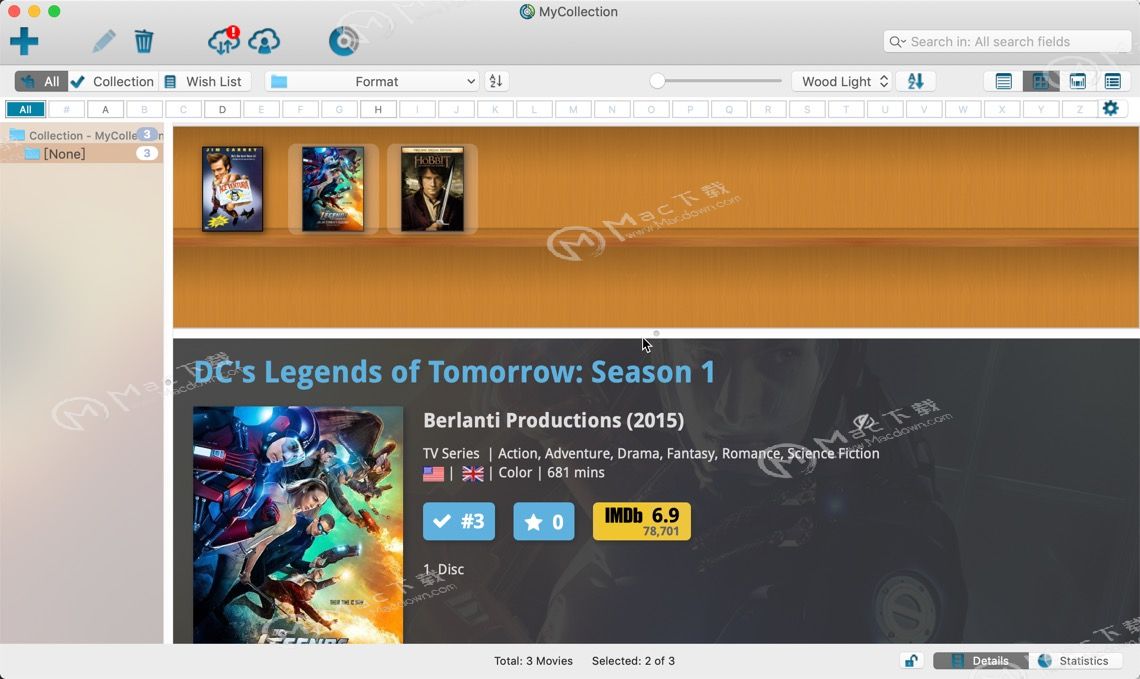Click the United Kingdom flag icon

tap(473, 474)
